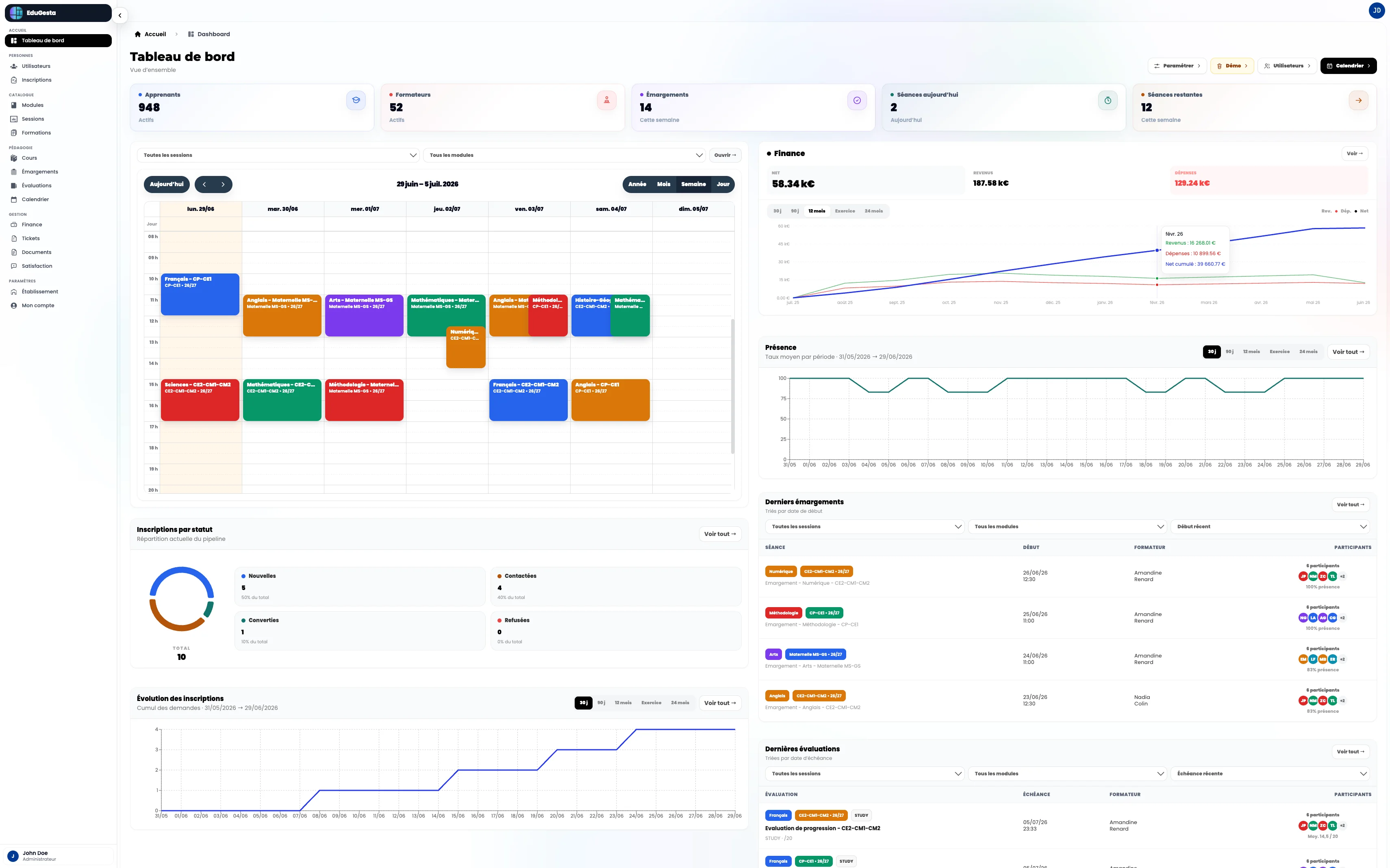The height and width of the screenshot is (868, 1390).
Task: Select the 90 j range in Présence
Action: tap(1229, 352)
